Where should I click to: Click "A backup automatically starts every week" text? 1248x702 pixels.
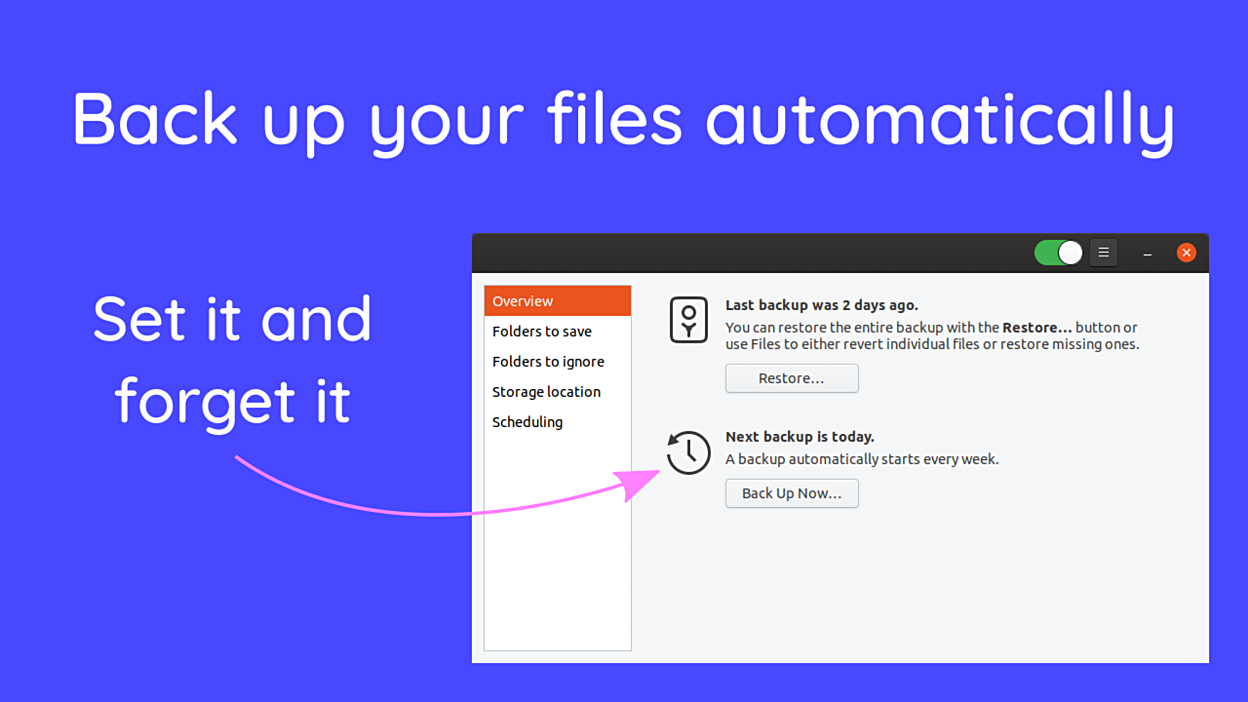tap(861, 459)
